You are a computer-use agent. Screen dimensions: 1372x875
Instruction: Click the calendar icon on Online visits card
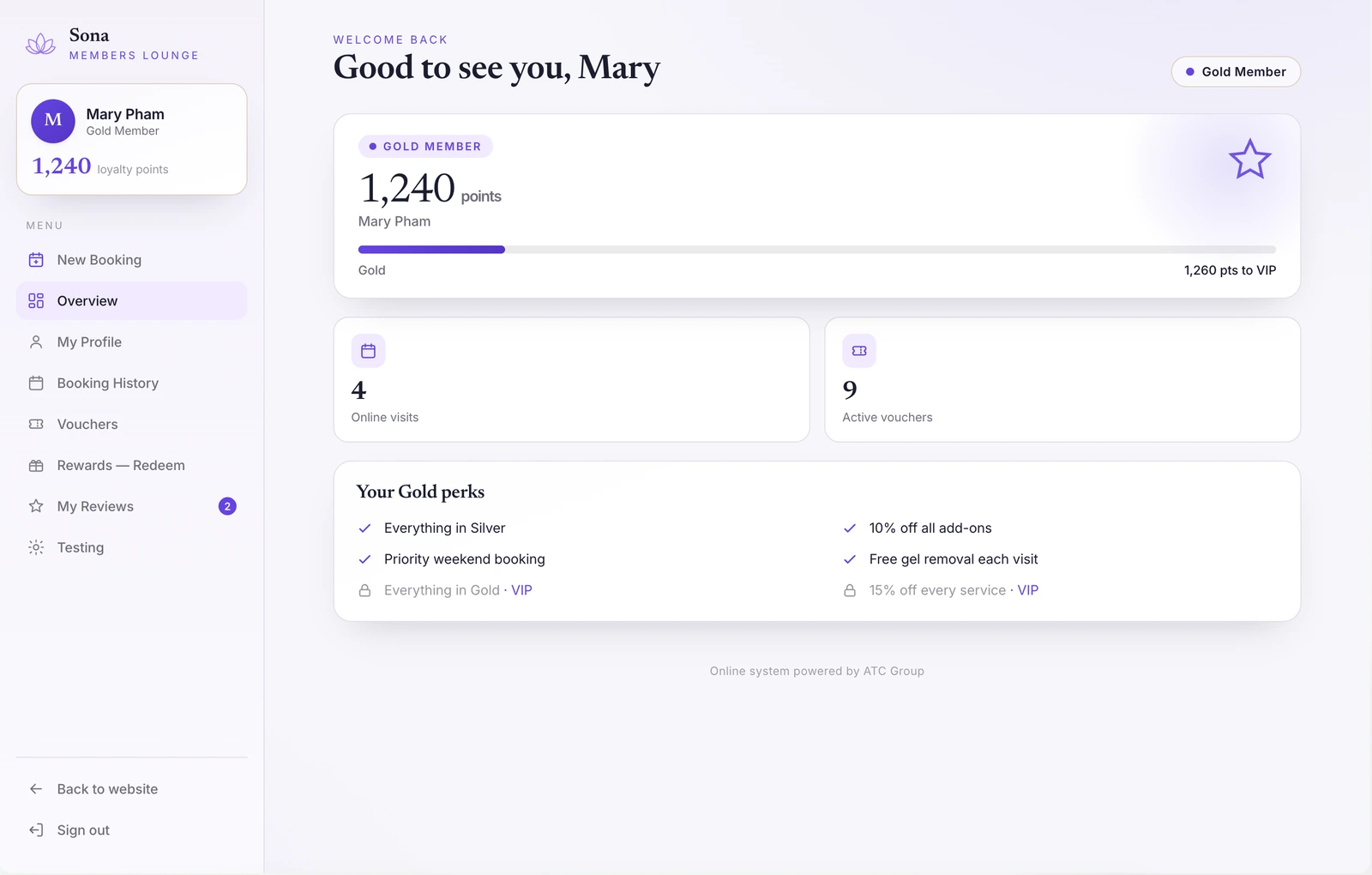coord(369,351)
